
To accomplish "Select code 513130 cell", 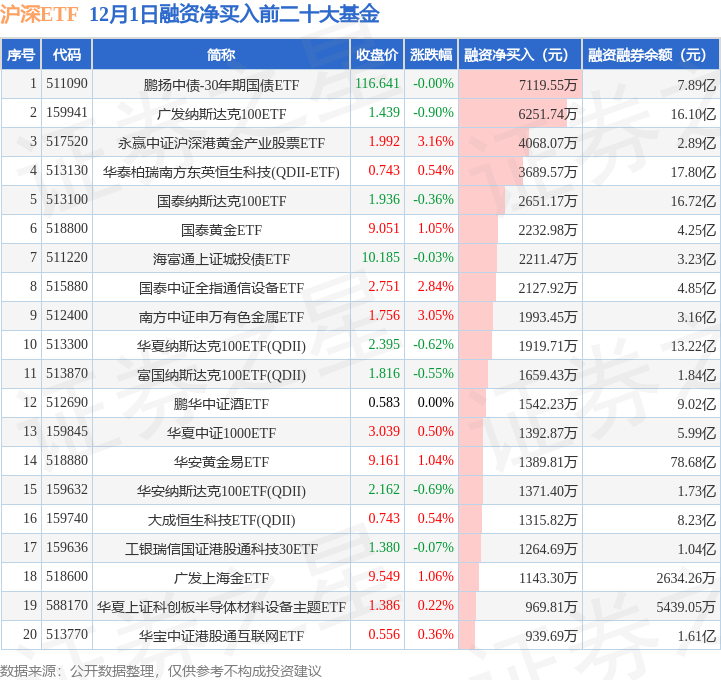I will [67, 171].
